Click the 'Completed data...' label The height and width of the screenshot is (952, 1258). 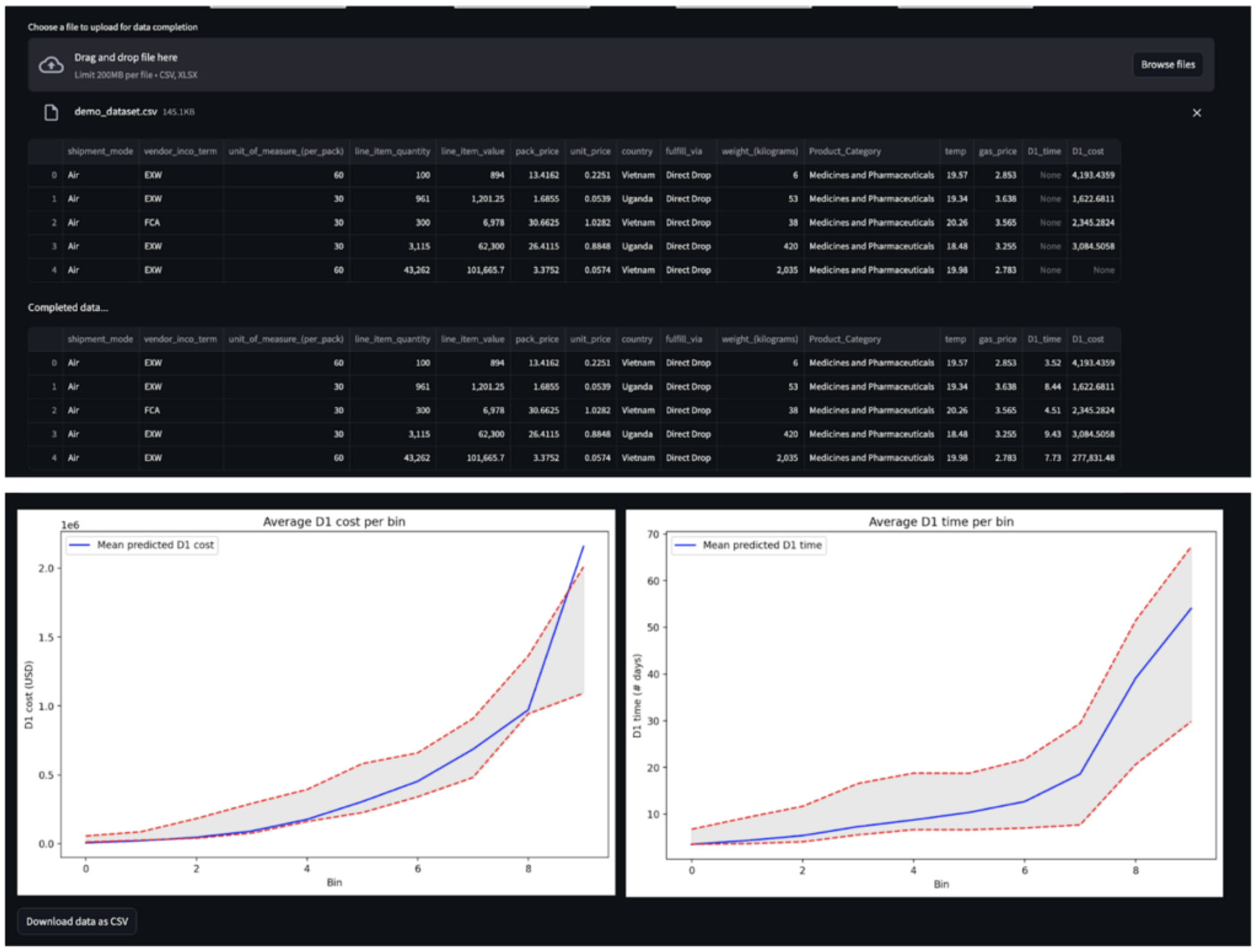68,307
